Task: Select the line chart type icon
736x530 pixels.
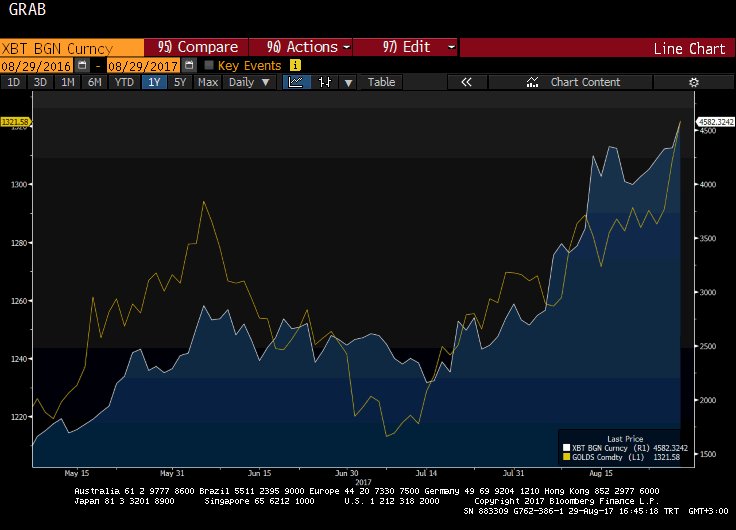Action: 296,82
